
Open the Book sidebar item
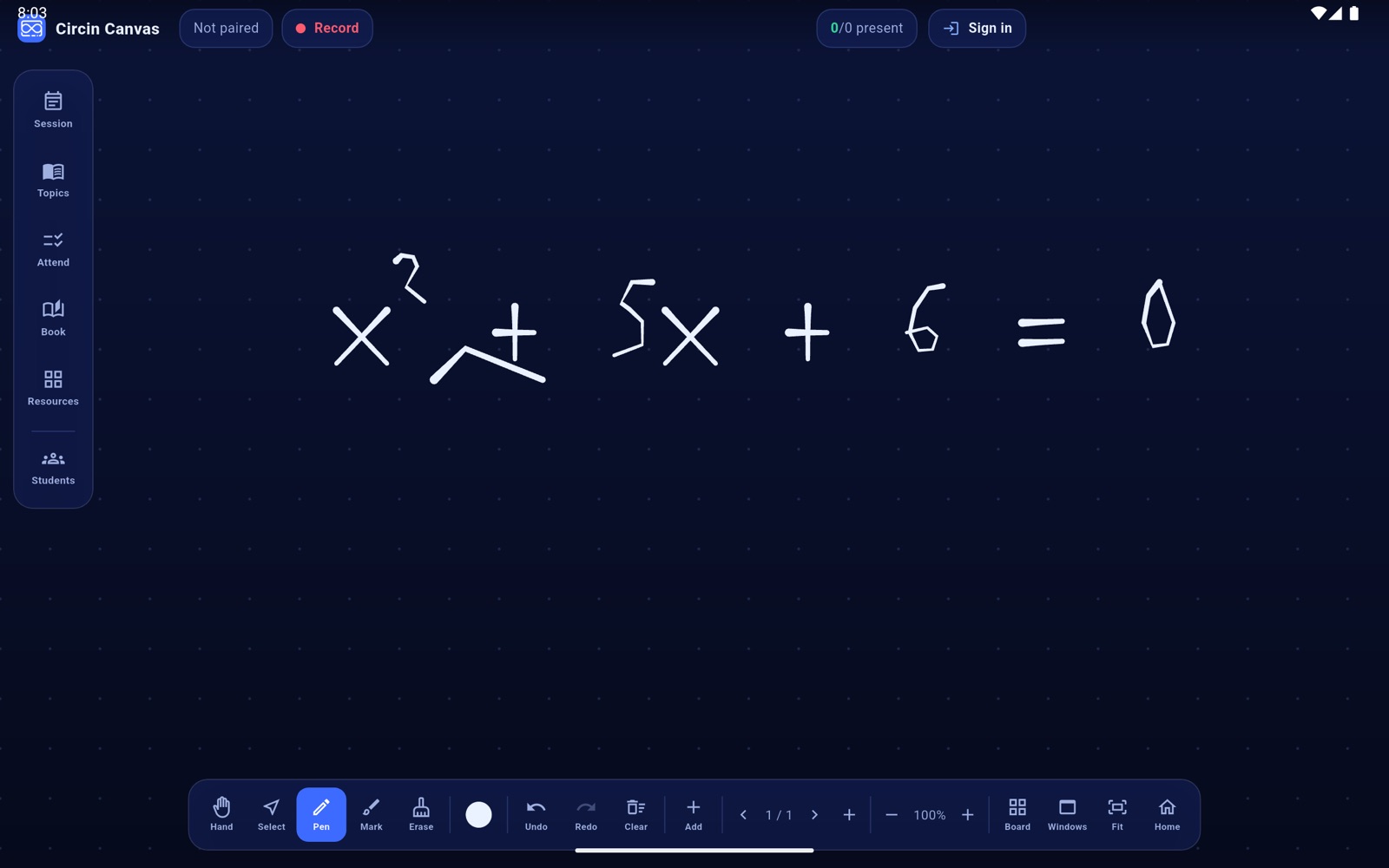tap(53, 318)
